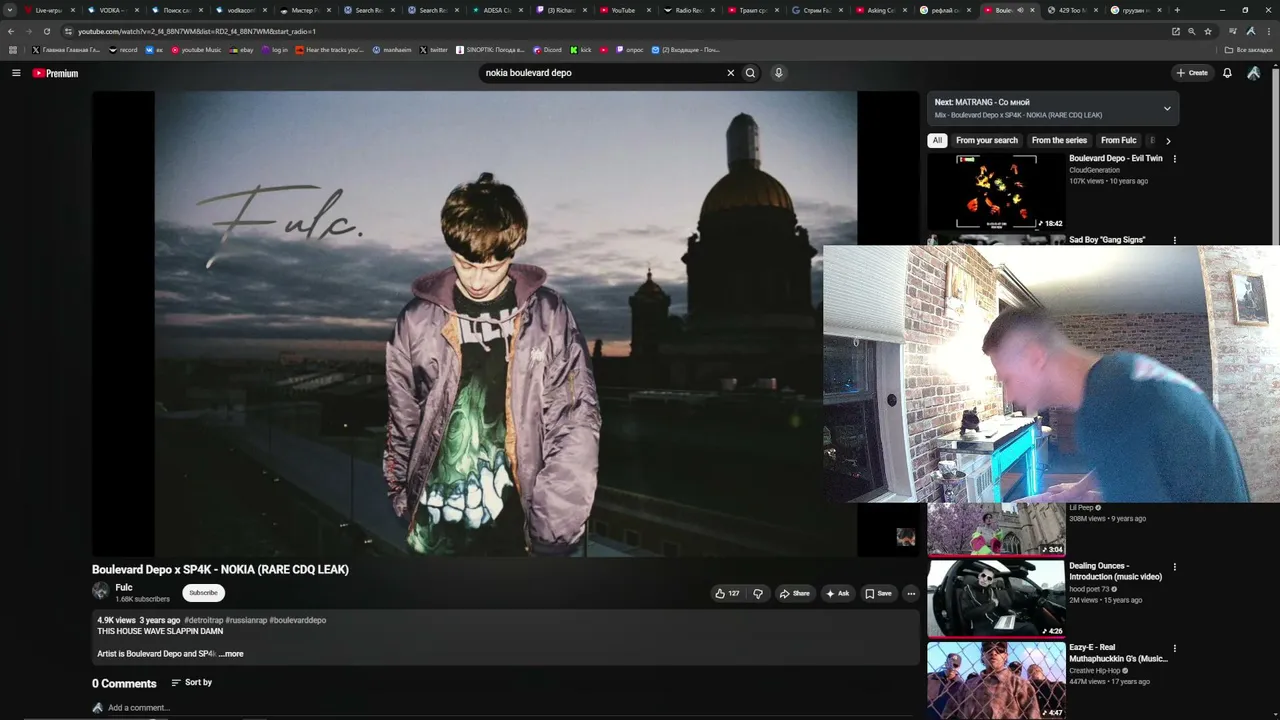Click the Create button
Image resolution: width=1280 pixels, height=720 pixels.
pos(1192,73)
